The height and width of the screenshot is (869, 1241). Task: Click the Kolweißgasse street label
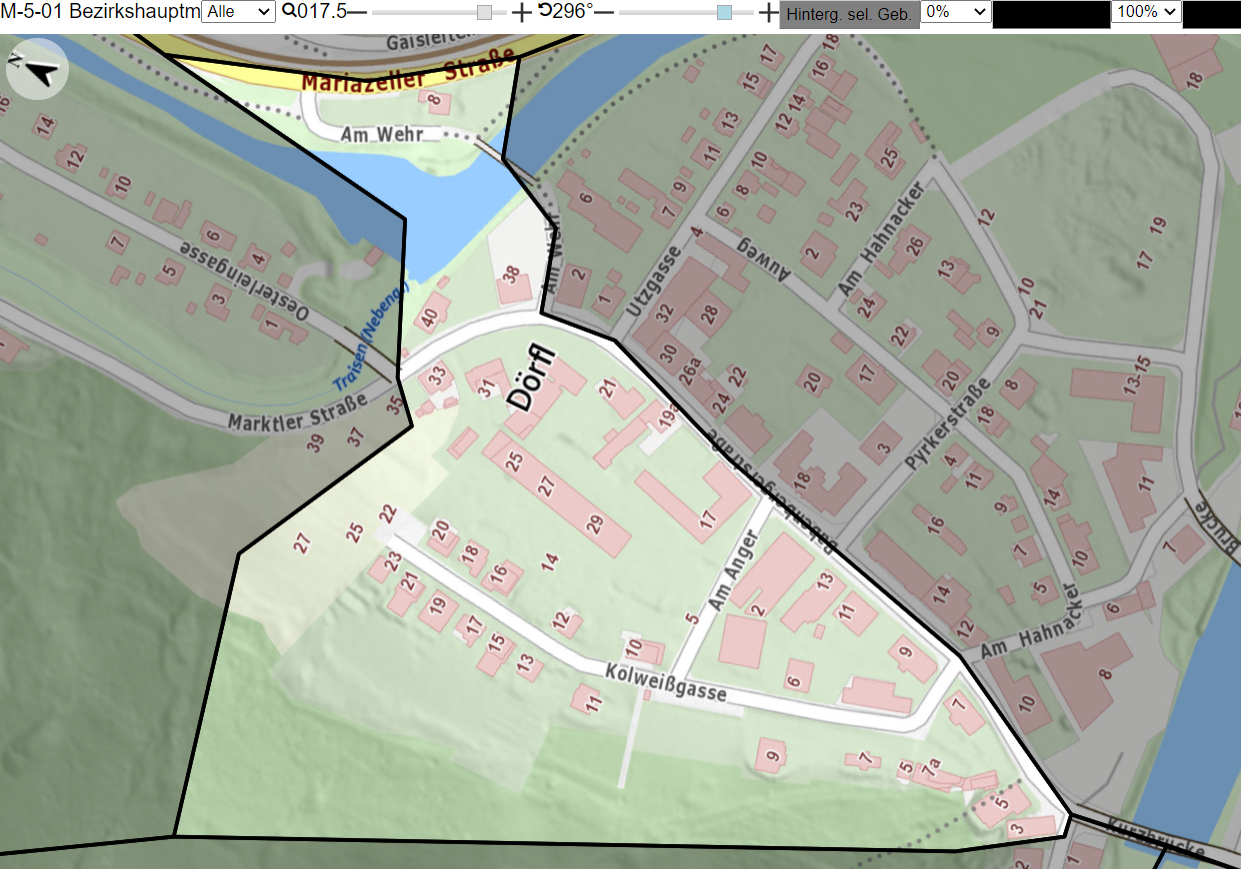[x=665, y=685]
